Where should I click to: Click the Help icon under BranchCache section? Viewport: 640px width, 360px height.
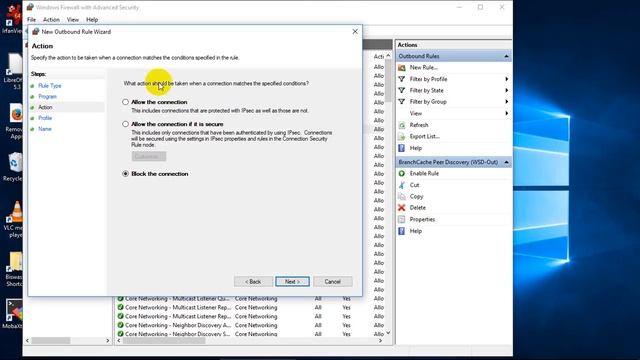[402, 231]
